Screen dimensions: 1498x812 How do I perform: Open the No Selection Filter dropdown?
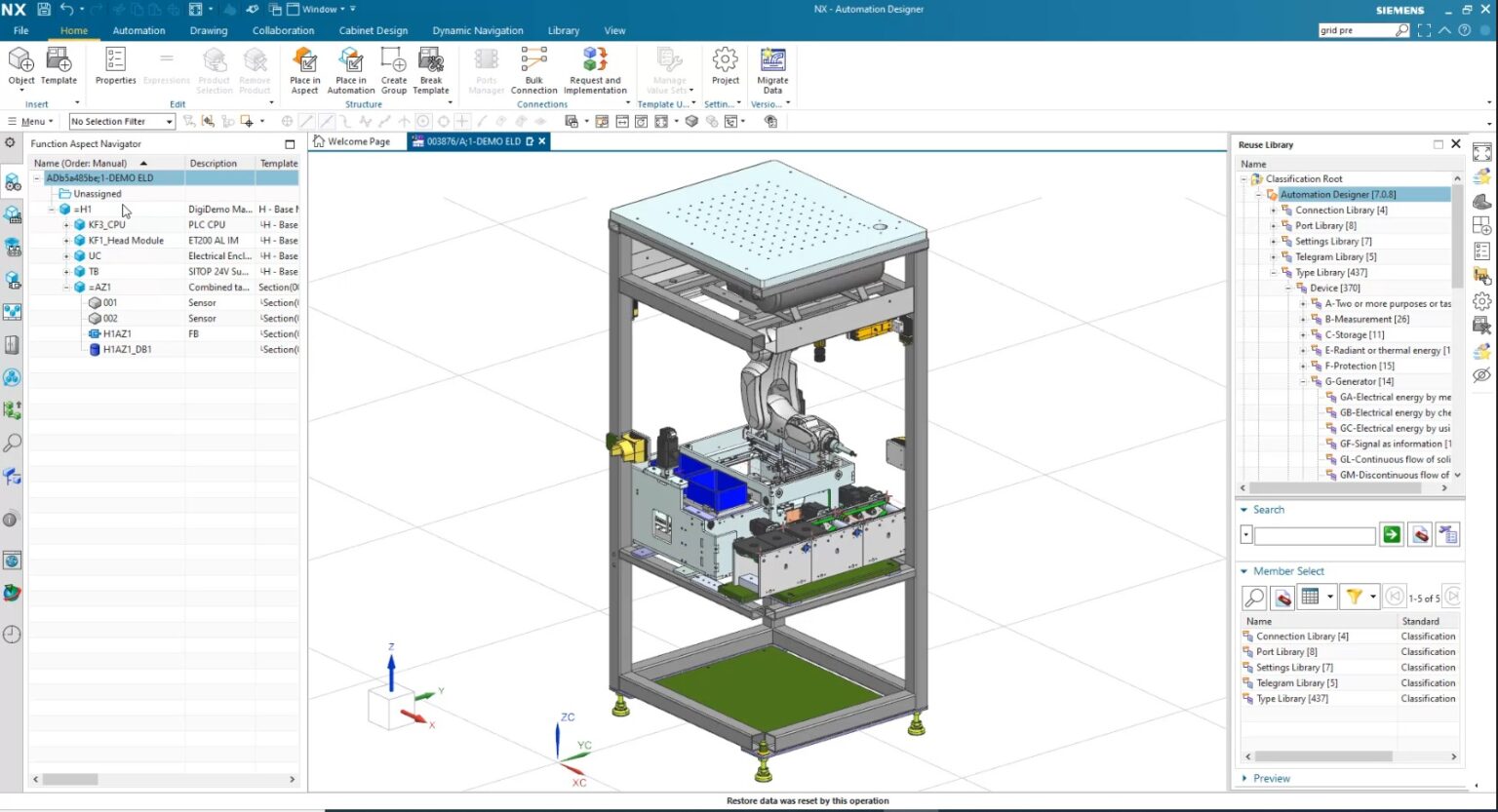pyautogui.click(x=169, y=122)
